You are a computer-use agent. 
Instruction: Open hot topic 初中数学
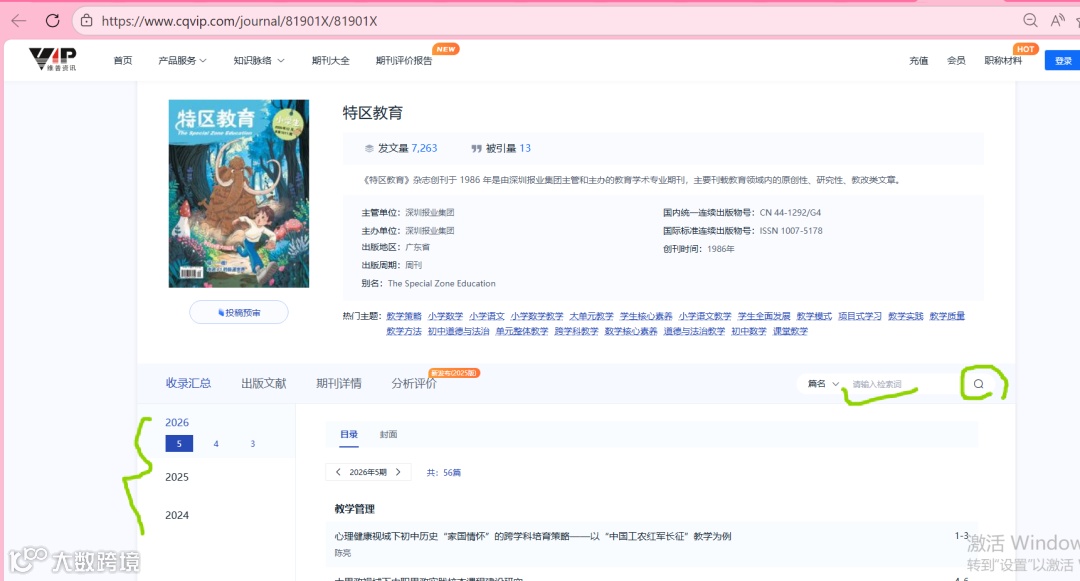tap(749, 331)
